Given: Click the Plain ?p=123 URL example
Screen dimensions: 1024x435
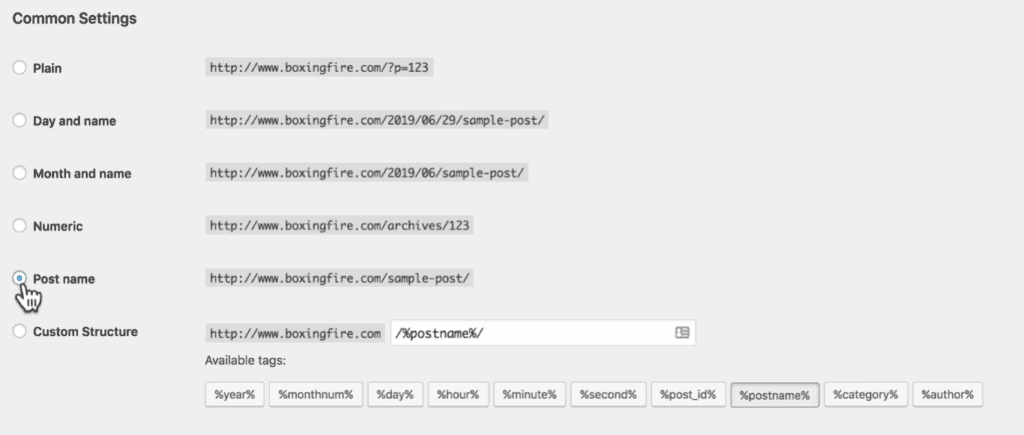Looking at the screenshot, I should coord(319,68).
